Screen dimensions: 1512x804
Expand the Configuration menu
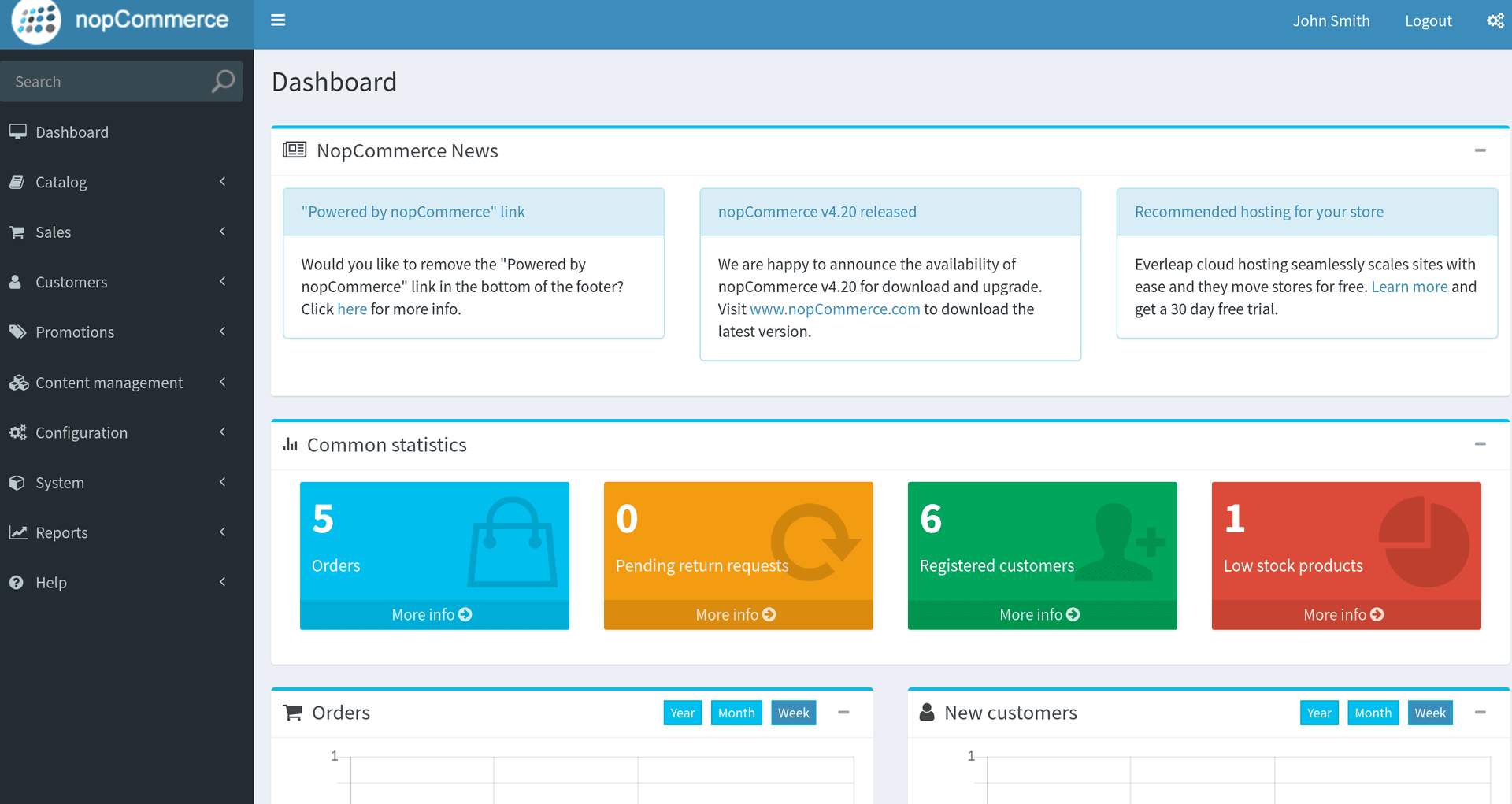point(222,432)
